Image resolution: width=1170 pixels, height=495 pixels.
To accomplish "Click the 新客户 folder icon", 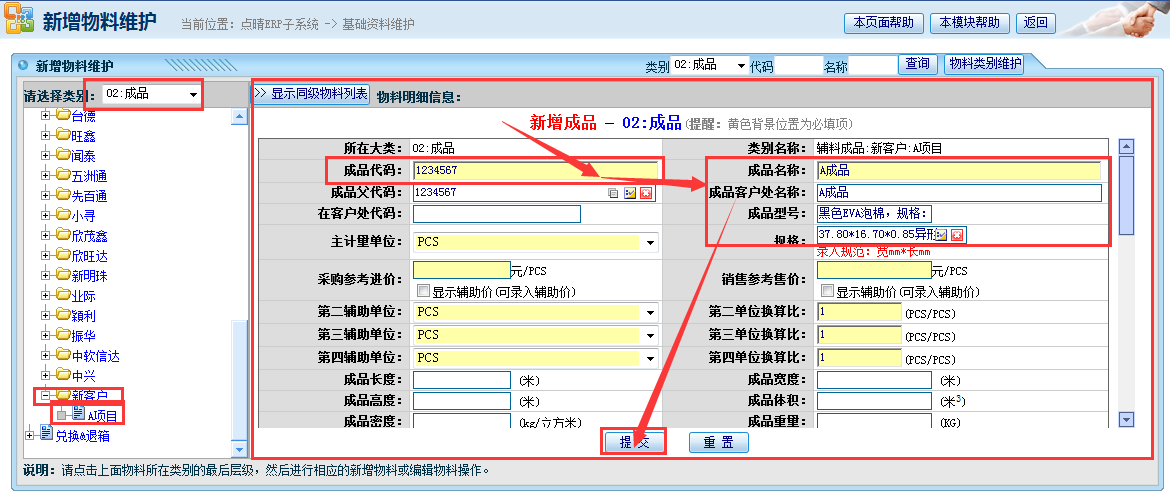I will pos(63,396).
